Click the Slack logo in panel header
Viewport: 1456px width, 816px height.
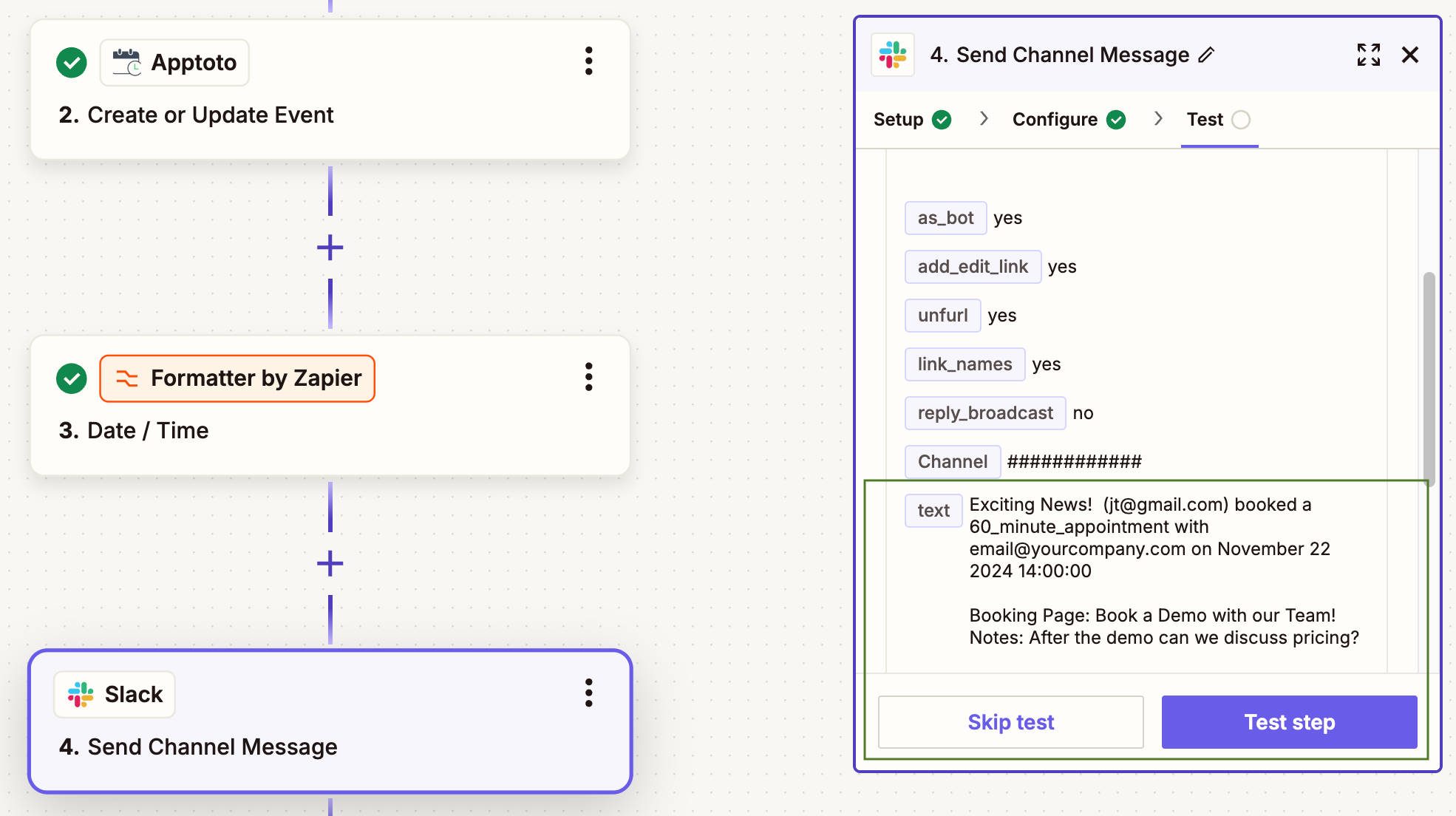coord(893,55)
